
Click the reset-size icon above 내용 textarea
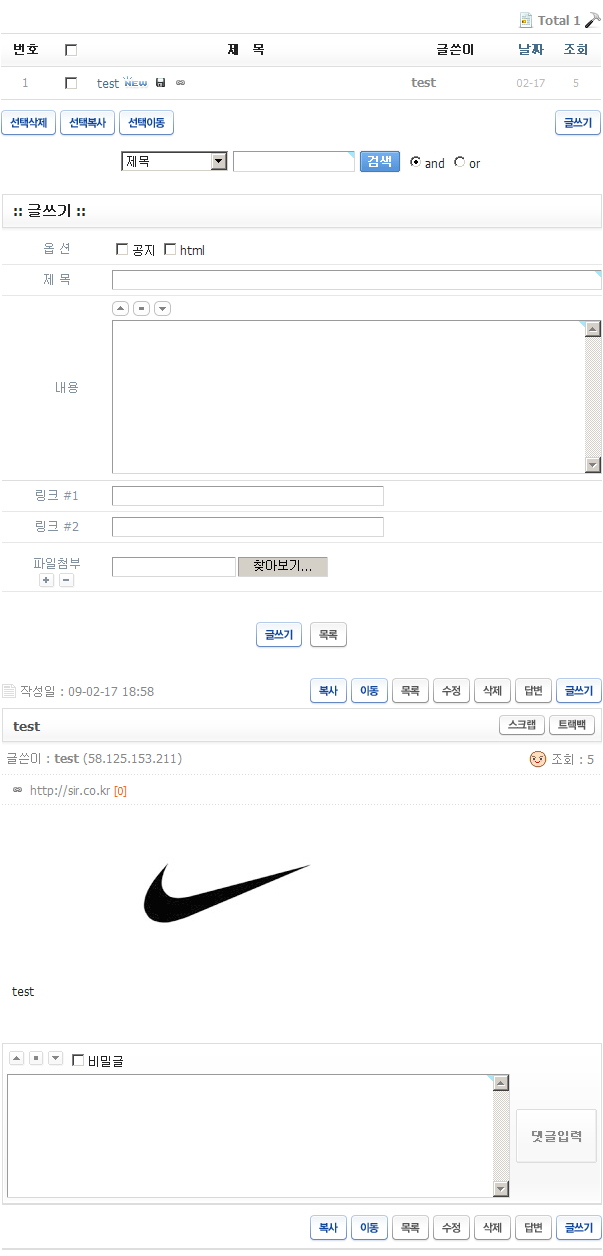[141, 308]
